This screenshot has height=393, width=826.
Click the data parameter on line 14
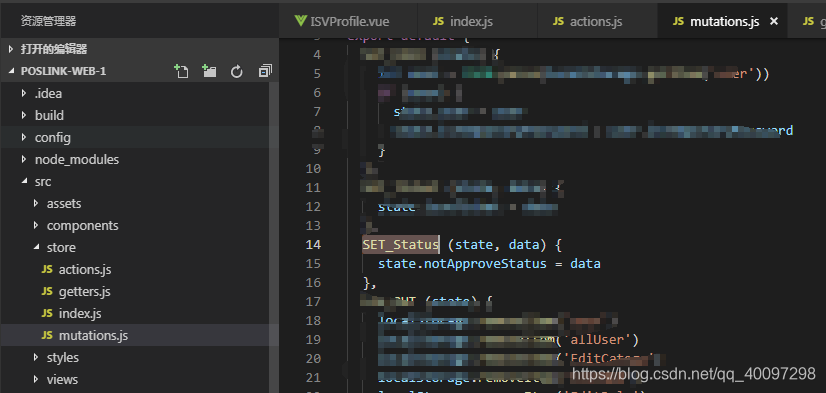point(524,244)
